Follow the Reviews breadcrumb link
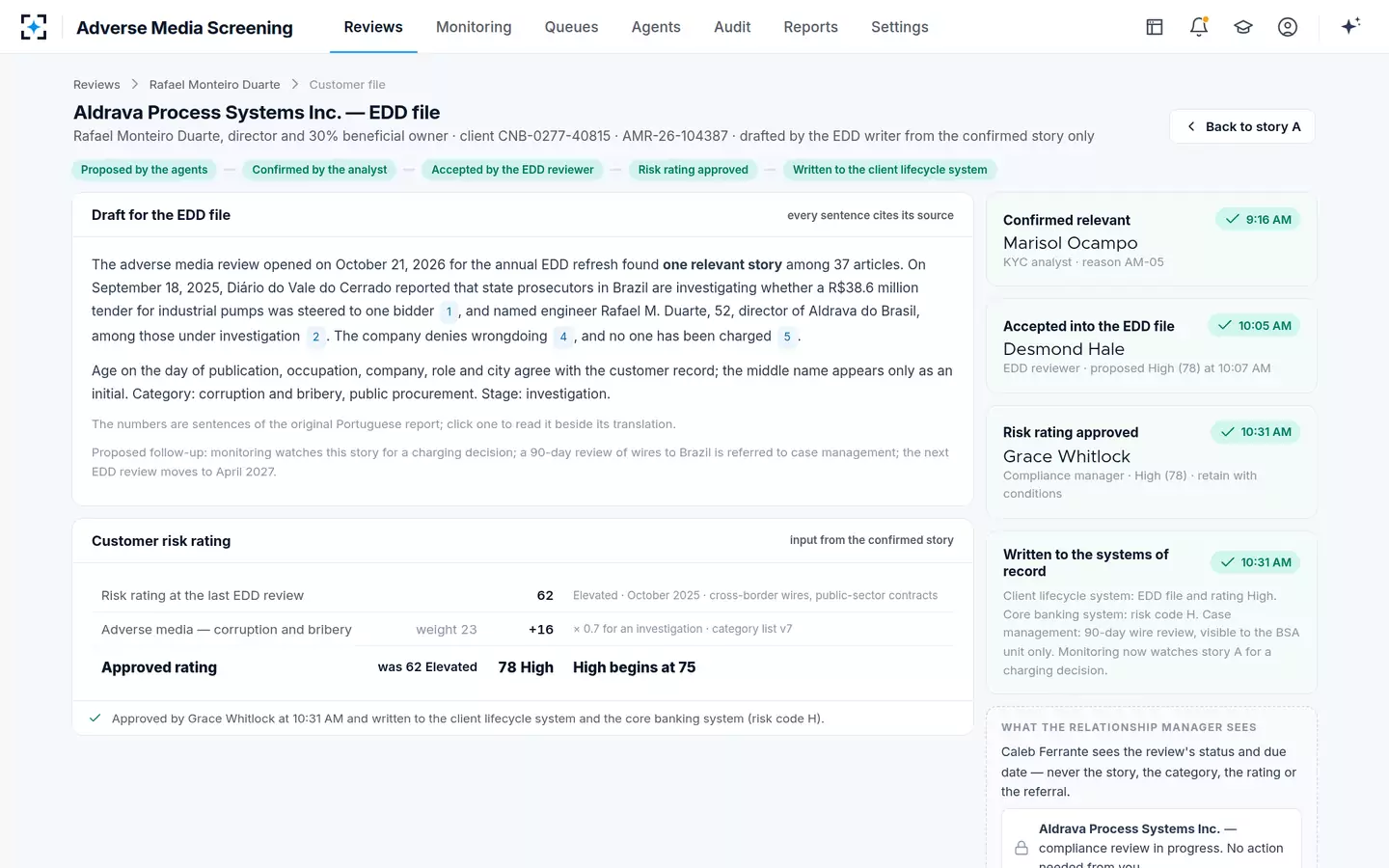Viewport: 1389px width, 868px height. pyautogui.click(x=96, y=85)
